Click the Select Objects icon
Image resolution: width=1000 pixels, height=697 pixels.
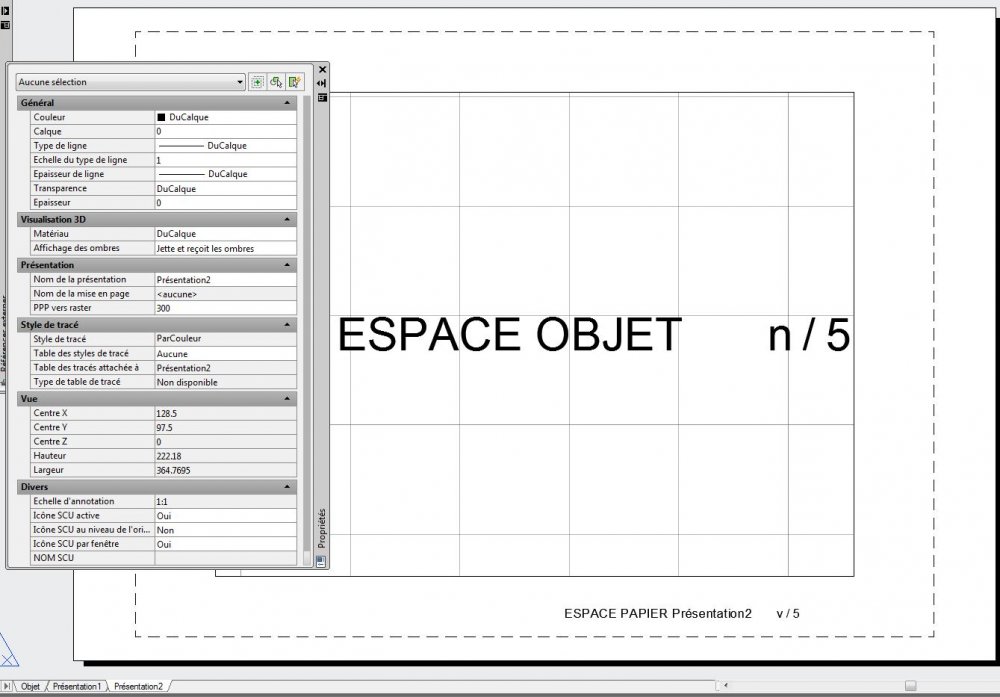tap(276, 82)
